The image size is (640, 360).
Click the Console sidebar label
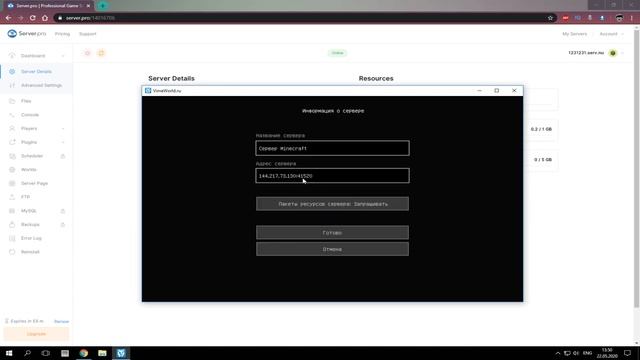(30, 115)
